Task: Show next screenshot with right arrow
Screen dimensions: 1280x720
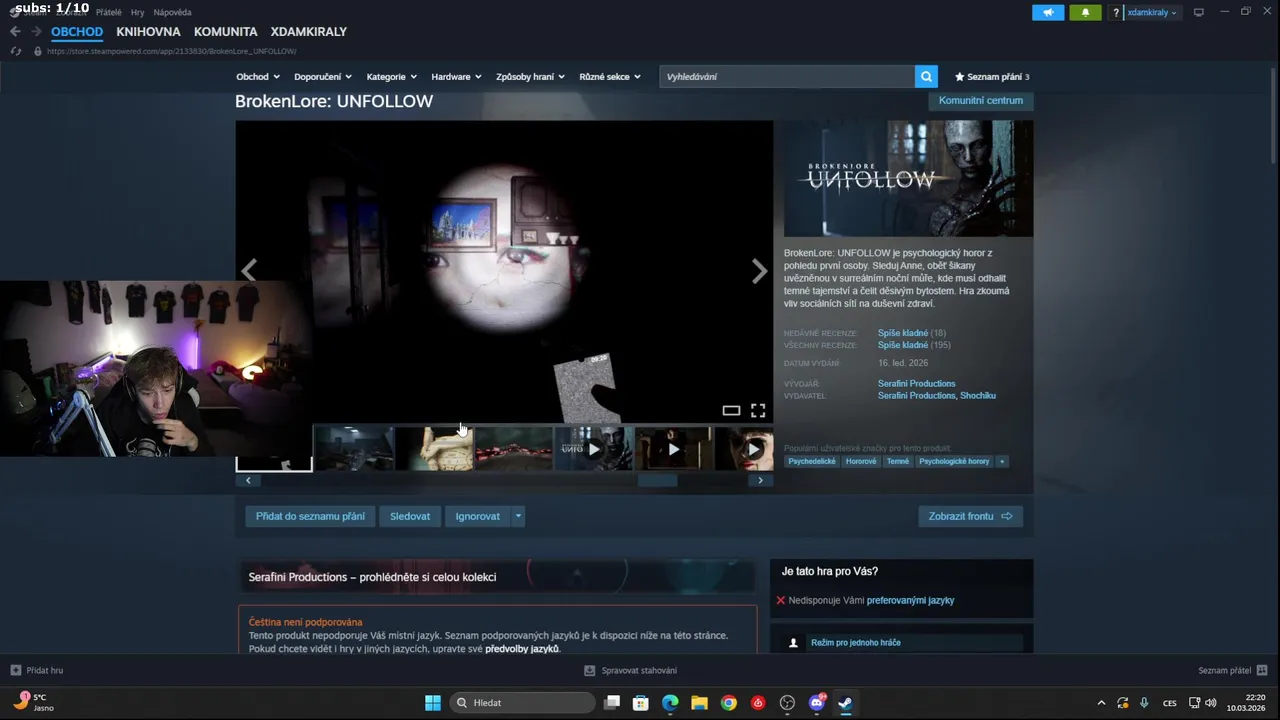Action: [x=759, y=270]
